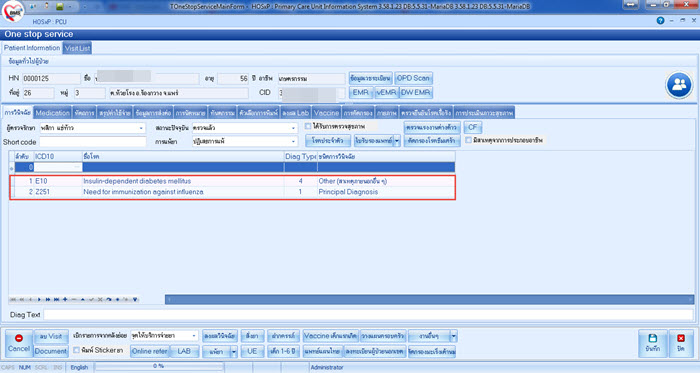Screen dimensions: 700x373
Task: Click the Vaccine student button
Action: (x=330, y=336)
